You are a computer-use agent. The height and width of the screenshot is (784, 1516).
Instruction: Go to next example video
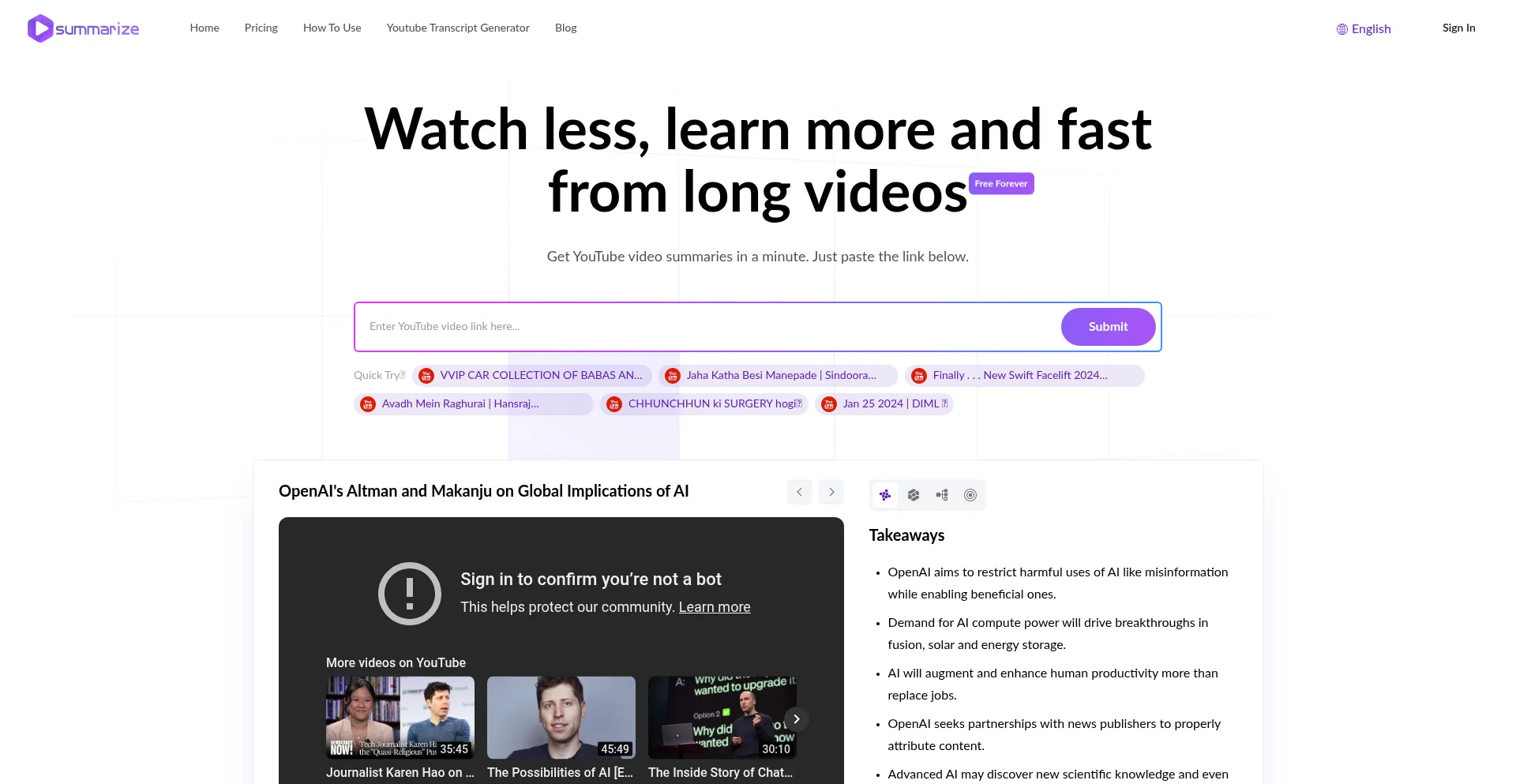[x=831, y=492]
